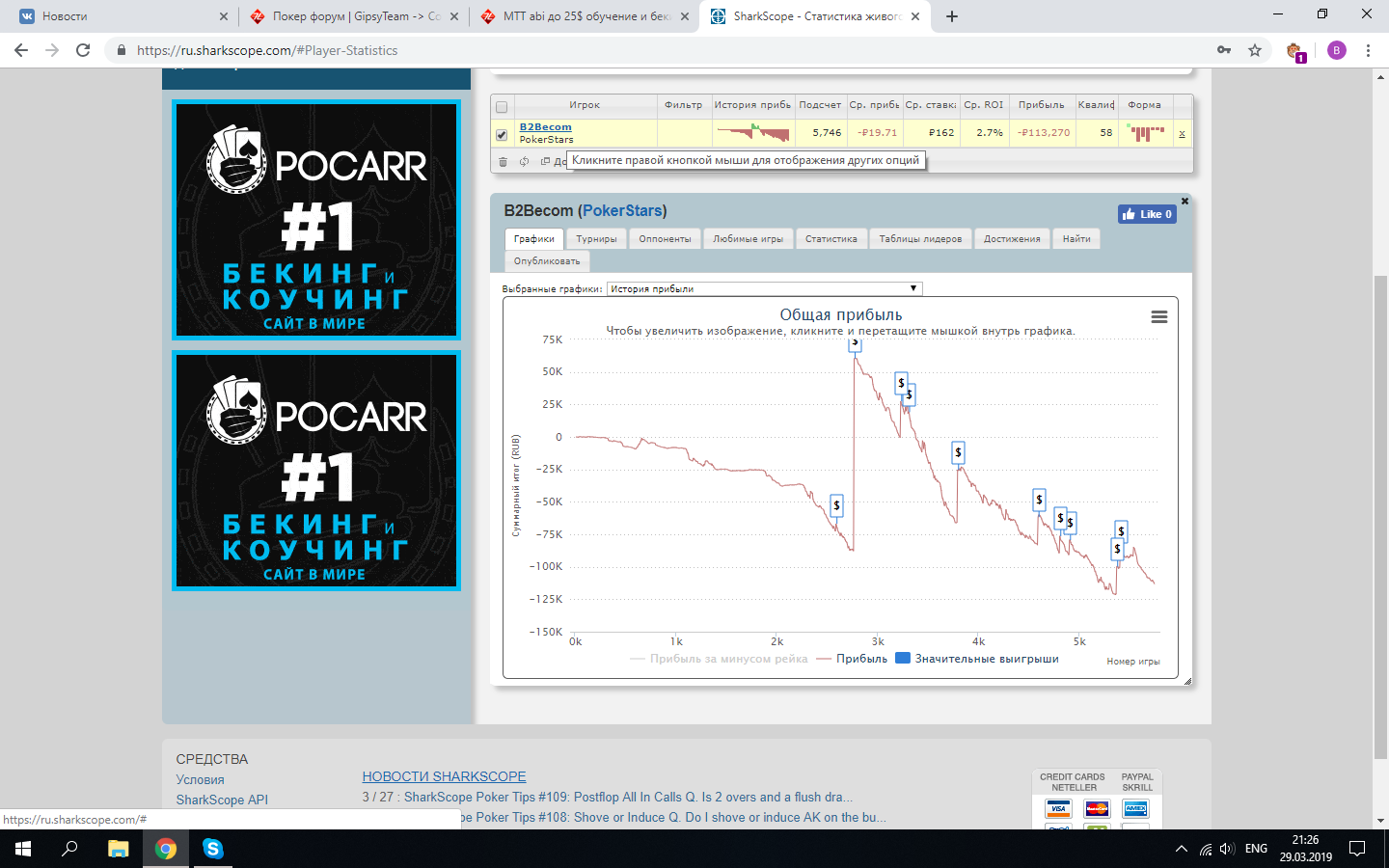Click the MasterCard payment icon
Screen dimensions: 1389x868
point(1097,808)
